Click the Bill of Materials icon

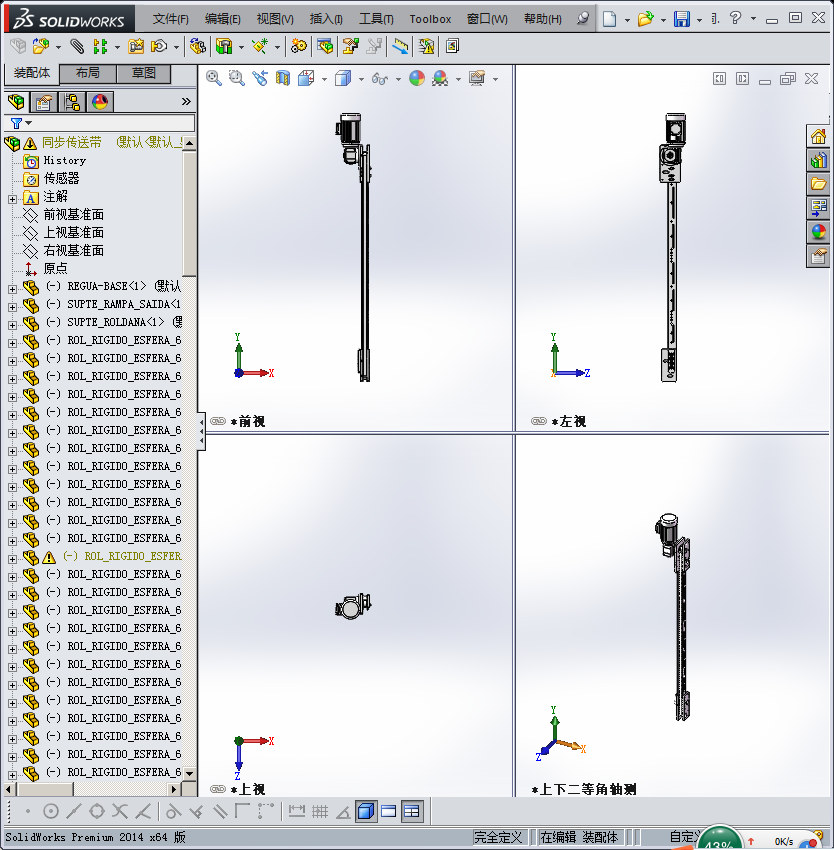pos(325,47)
